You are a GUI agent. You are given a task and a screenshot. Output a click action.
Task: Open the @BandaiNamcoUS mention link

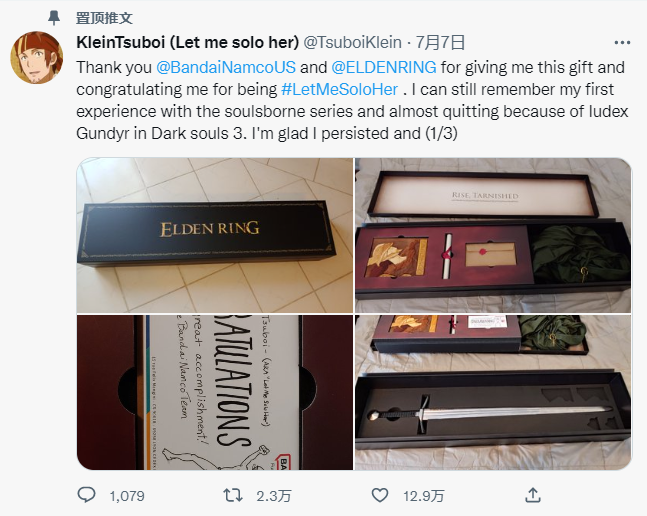pyautogui.click(x=226, y=67)
